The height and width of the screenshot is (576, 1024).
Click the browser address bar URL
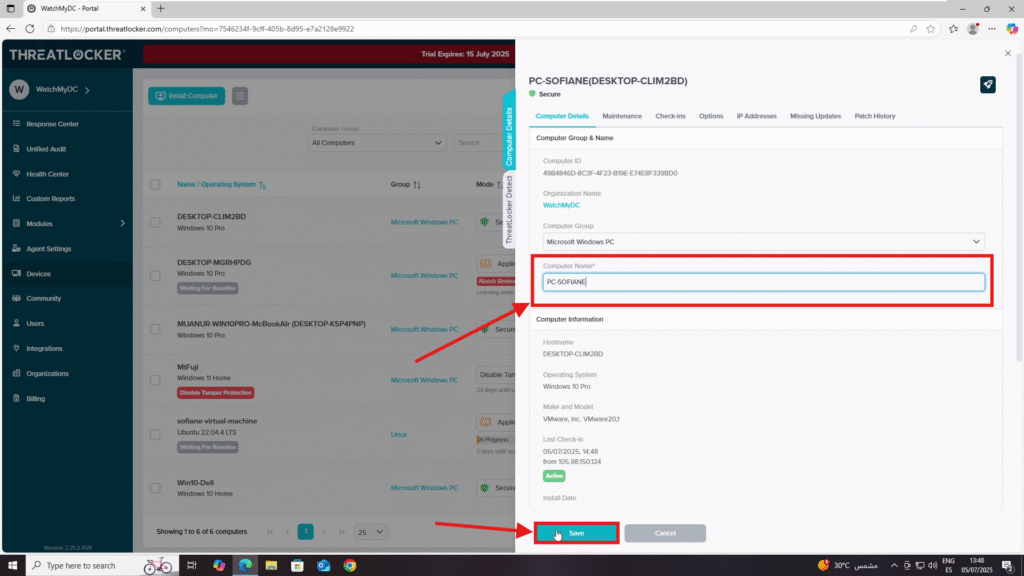tap(207, 29)
